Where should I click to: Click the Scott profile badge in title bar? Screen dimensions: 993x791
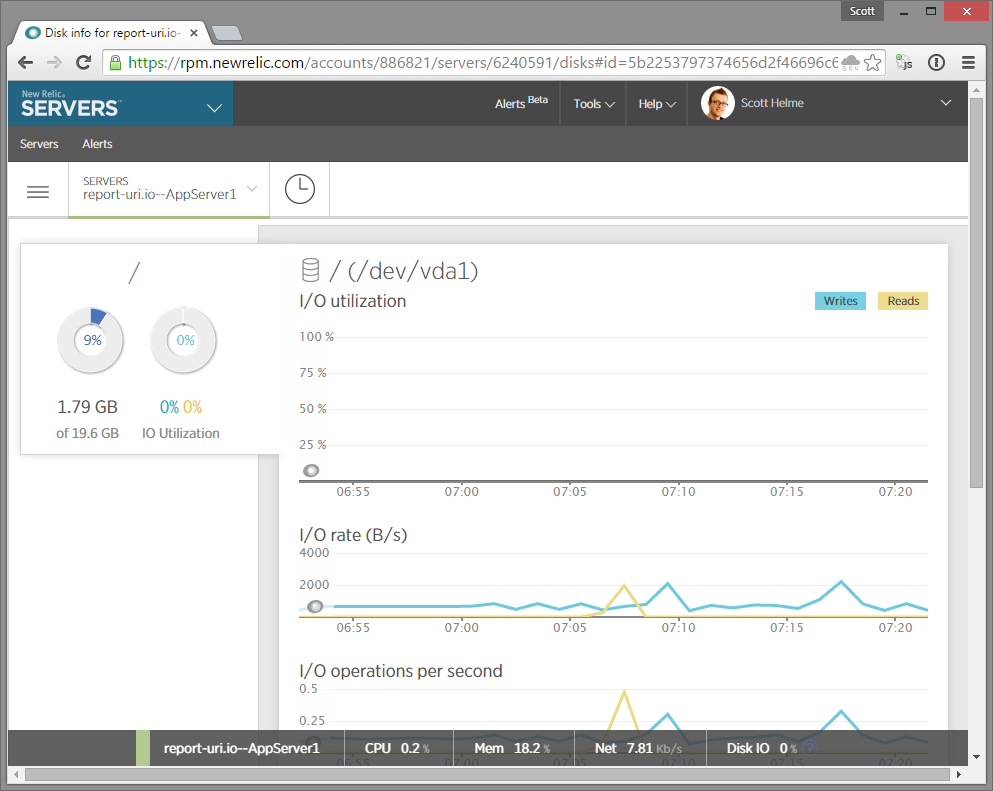pos(862,11)
